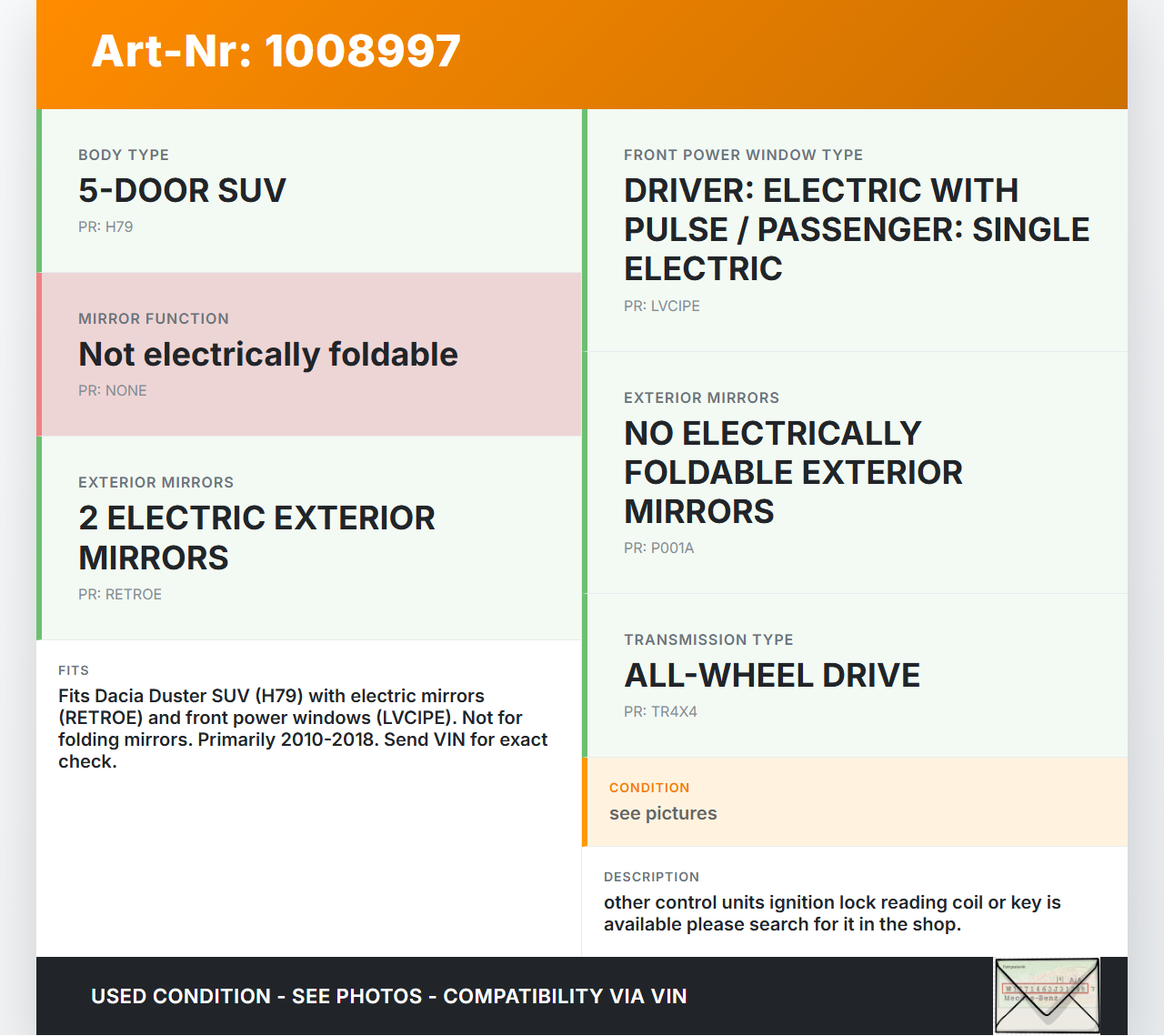The height and width of the screenshot is (1036, 1164).
Task: Select the 5-DOOR SUV body type card
Action: coord(309,191)
